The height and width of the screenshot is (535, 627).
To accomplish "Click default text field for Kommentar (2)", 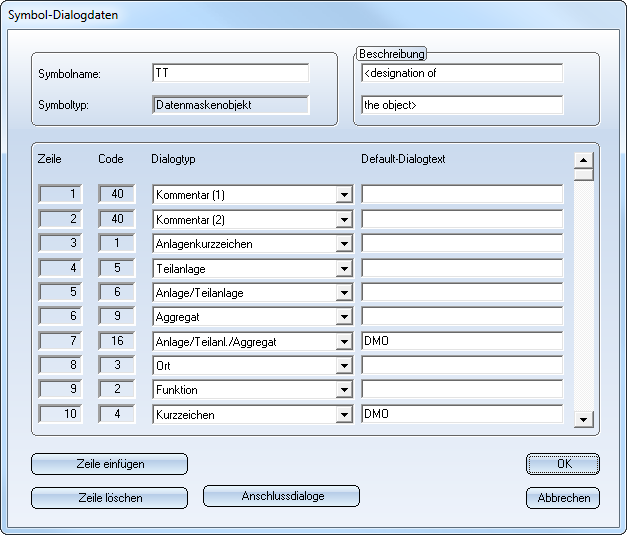I will click(x=462, y=219).
